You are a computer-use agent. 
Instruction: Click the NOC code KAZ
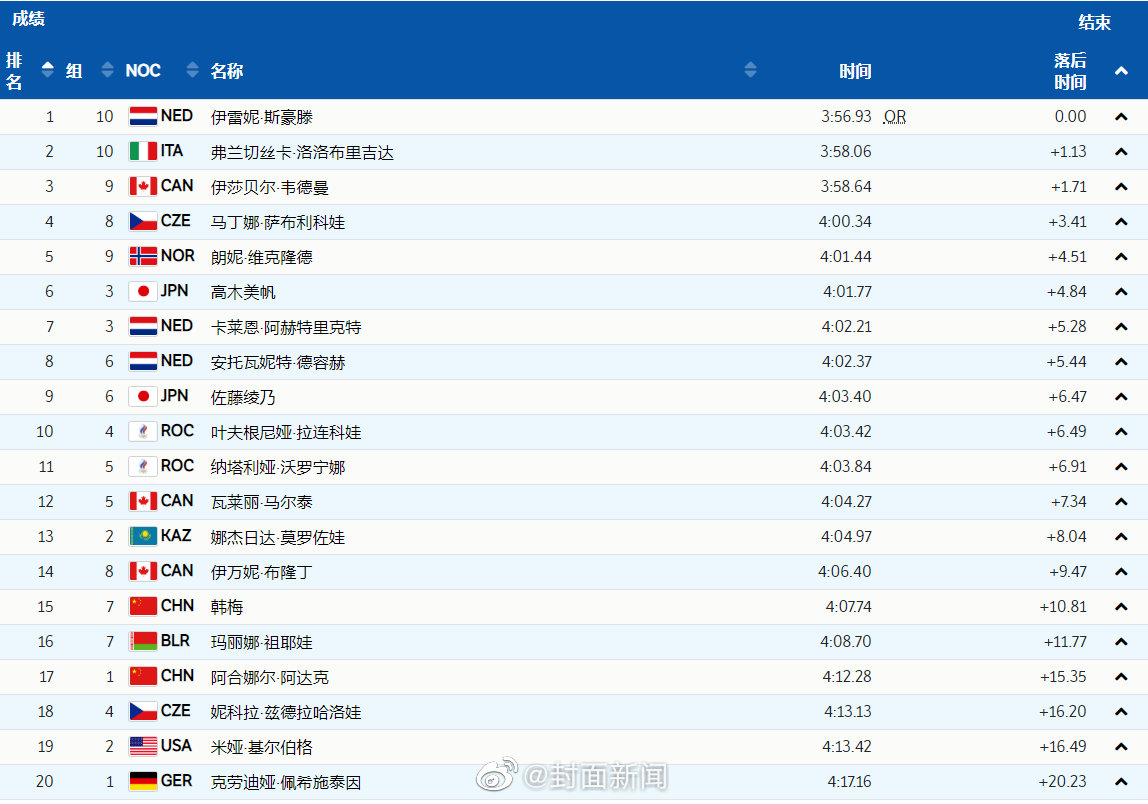pyautogui.click(x=176, y=536)
